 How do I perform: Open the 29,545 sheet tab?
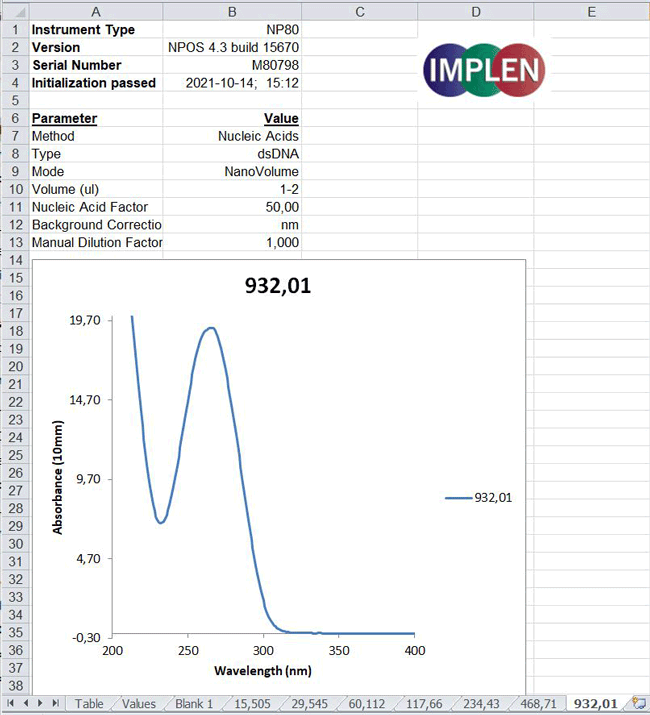309,704
